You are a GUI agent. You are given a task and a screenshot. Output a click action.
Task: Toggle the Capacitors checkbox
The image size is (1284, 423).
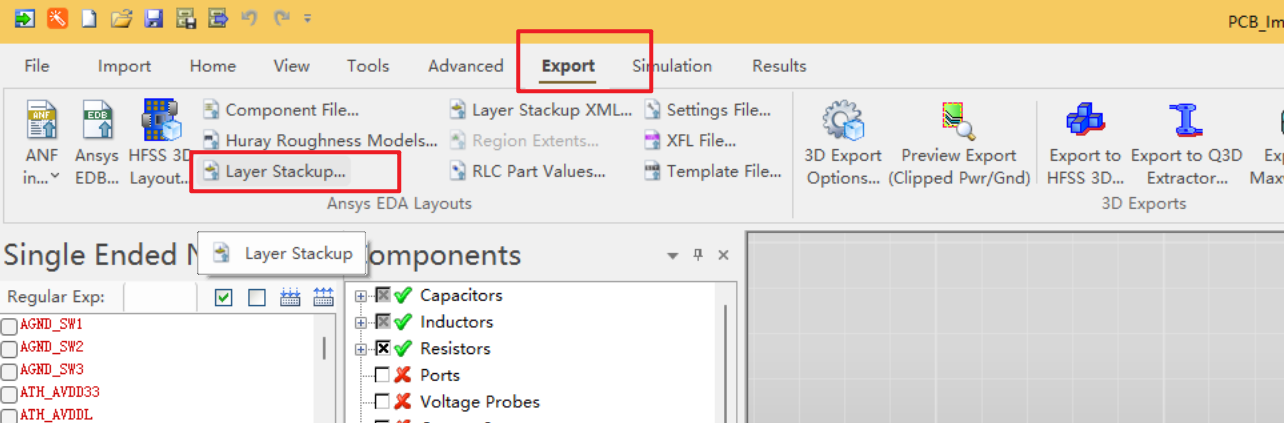click(382, 296)
